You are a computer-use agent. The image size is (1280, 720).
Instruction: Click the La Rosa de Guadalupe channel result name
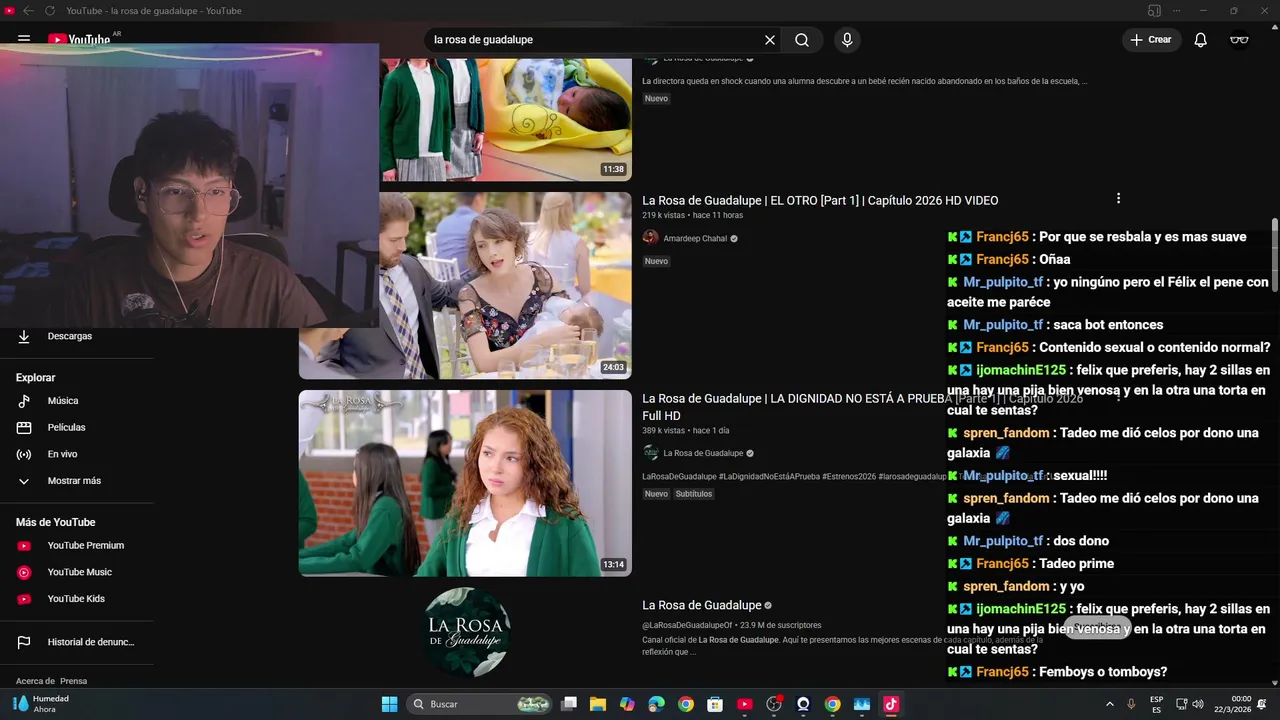[702, 606]
